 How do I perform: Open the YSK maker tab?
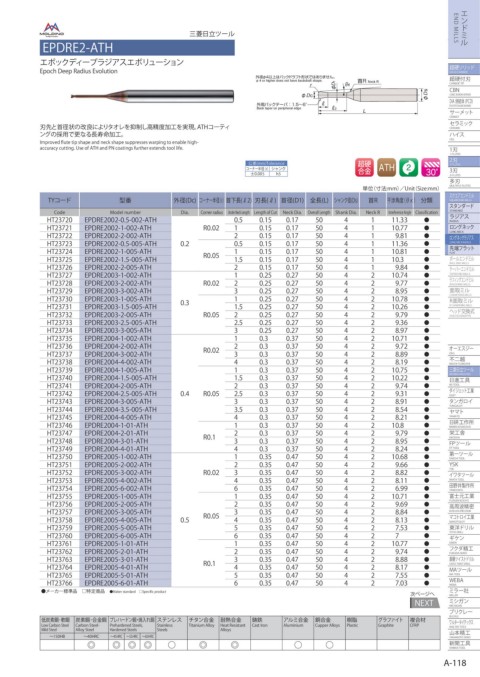click(464, 466)
